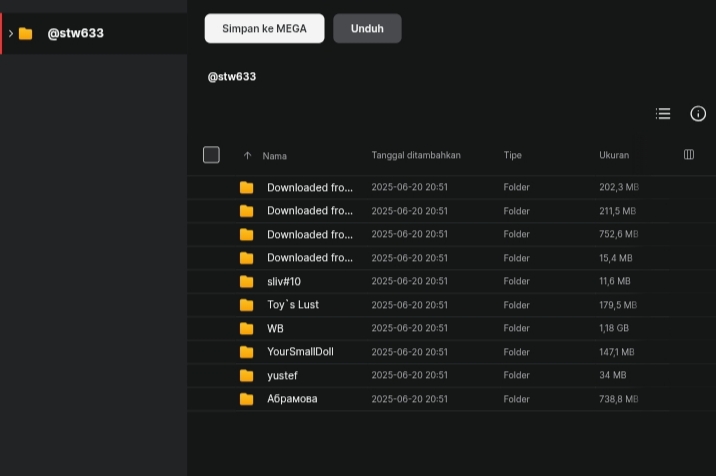The width and height of the screenshot is (716, 476).
Task: Select the @stw633 folder in the sidebar
Action: point(94,33)
